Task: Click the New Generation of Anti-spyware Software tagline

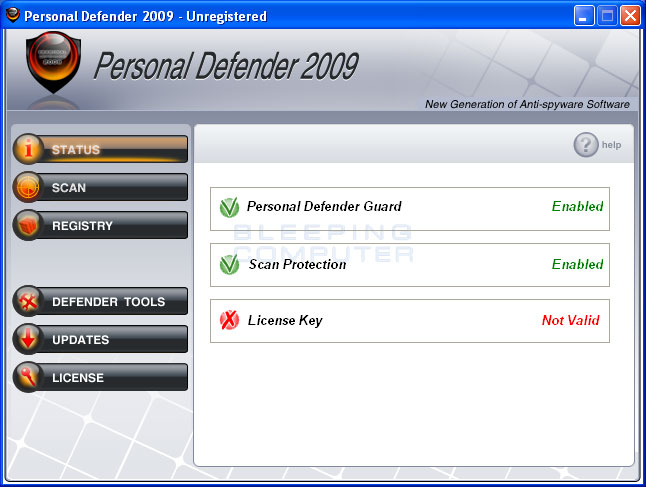Action: pyautogui.click(x=527, y=104)
